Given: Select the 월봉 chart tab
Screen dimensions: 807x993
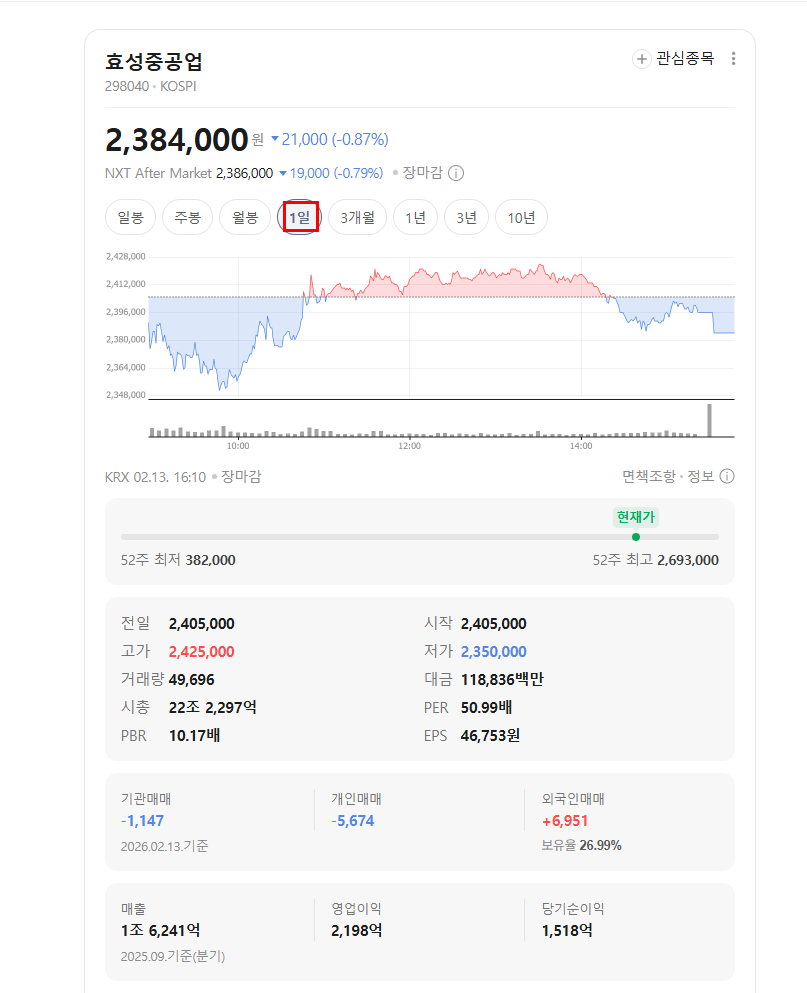Looking at the screenshot, I should 245,217.
